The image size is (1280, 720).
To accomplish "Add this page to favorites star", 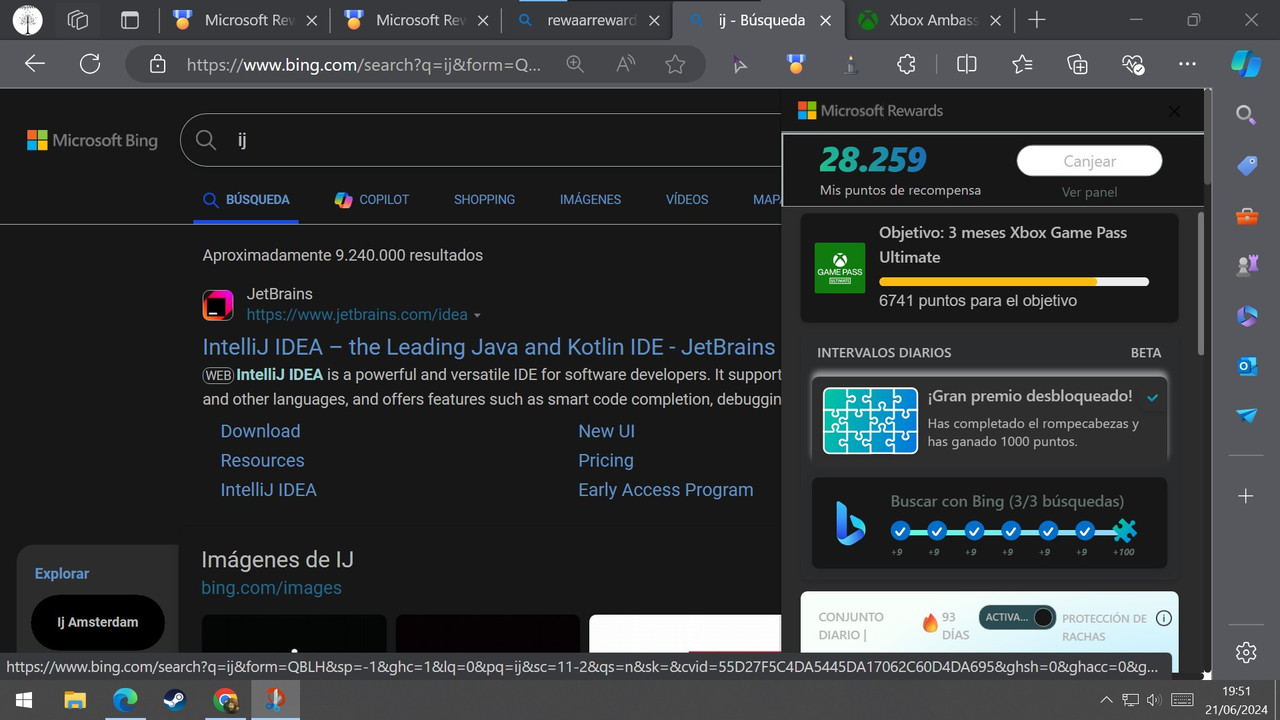I will click(x=675, y=64).
